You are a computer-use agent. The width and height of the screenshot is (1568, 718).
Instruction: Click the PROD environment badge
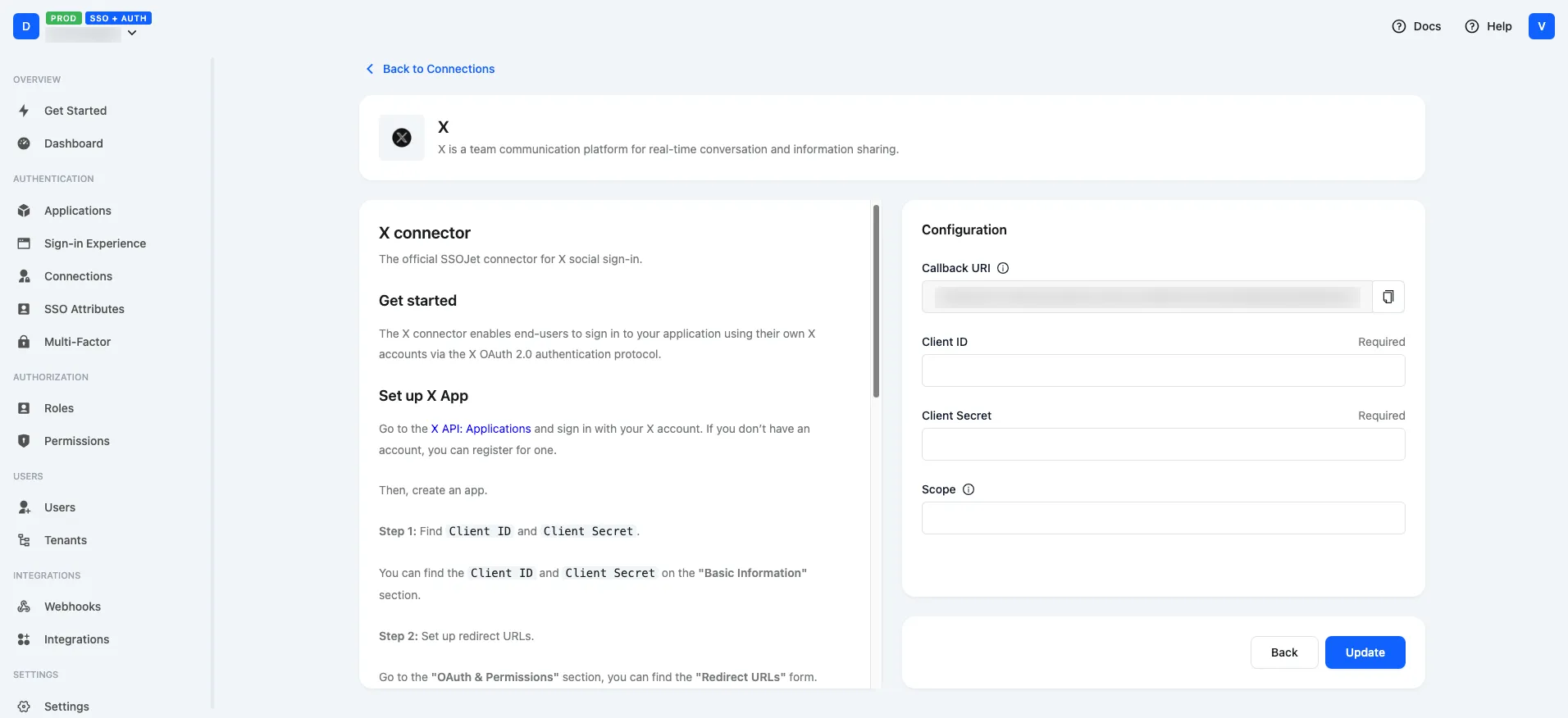point(63,18)
